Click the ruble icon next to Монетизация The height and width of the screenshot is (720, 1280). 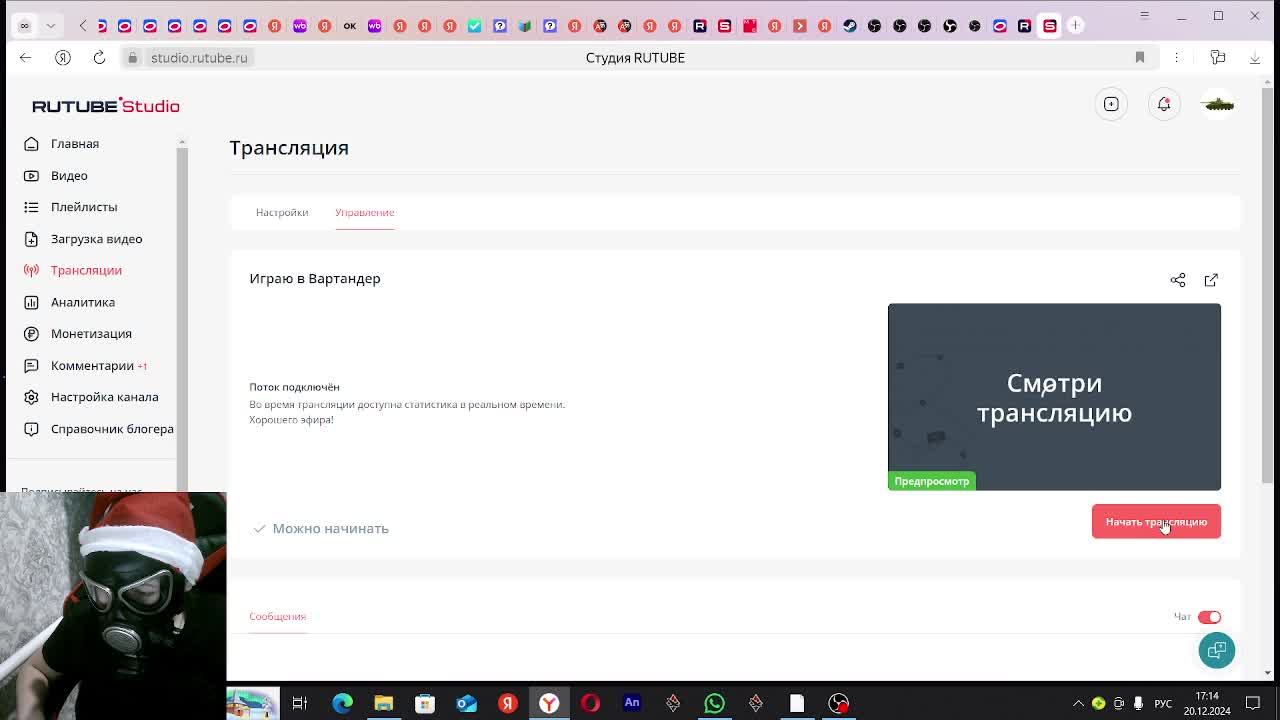31,334
